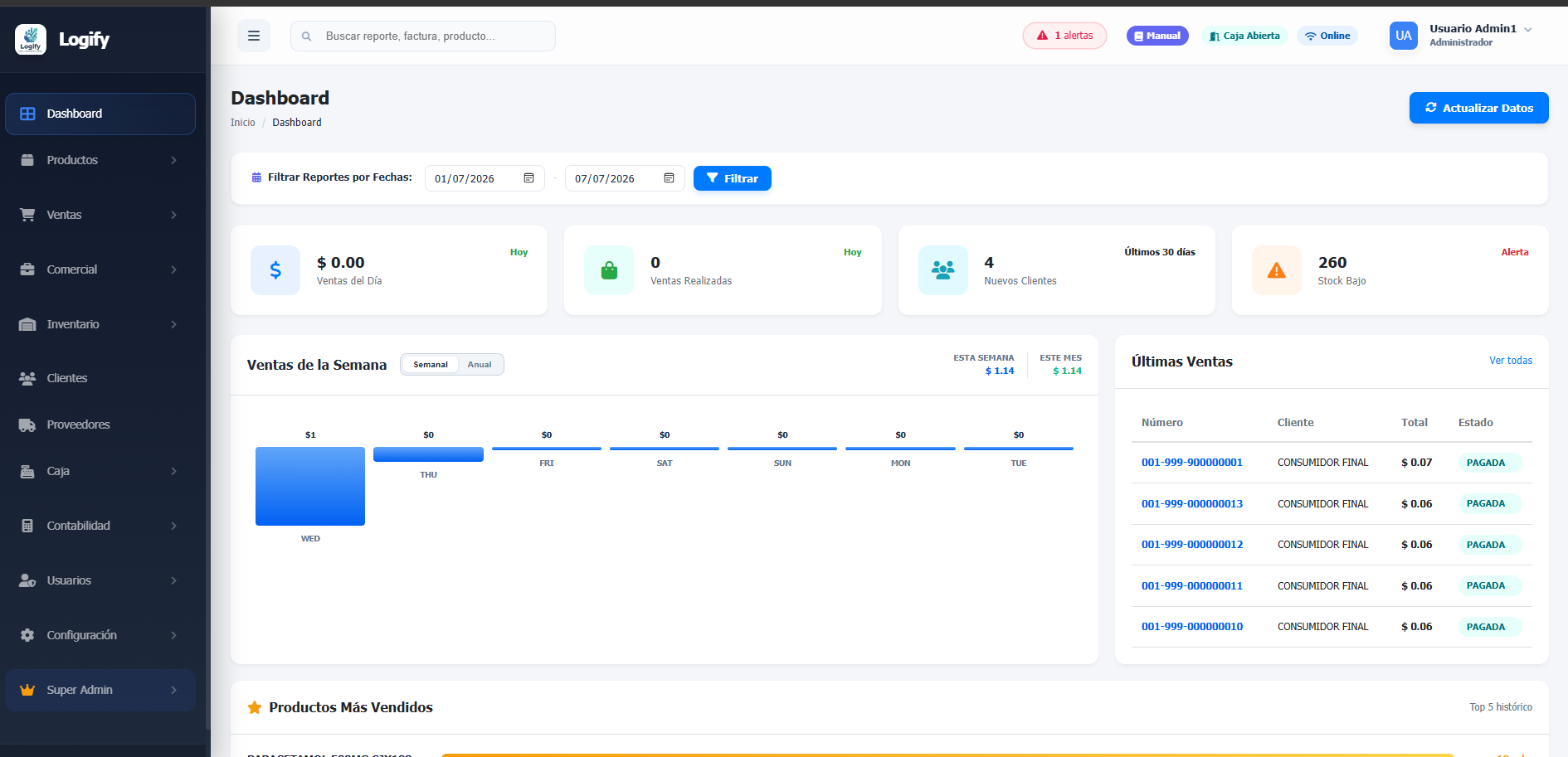
Task: Click the Usuarios user-shield icon
Action: click(27, 580)
